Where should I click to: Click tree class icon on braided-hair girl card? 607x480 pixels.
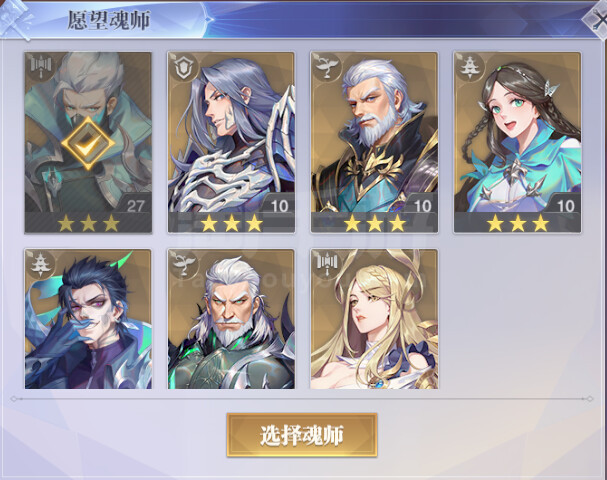[470, 67]
